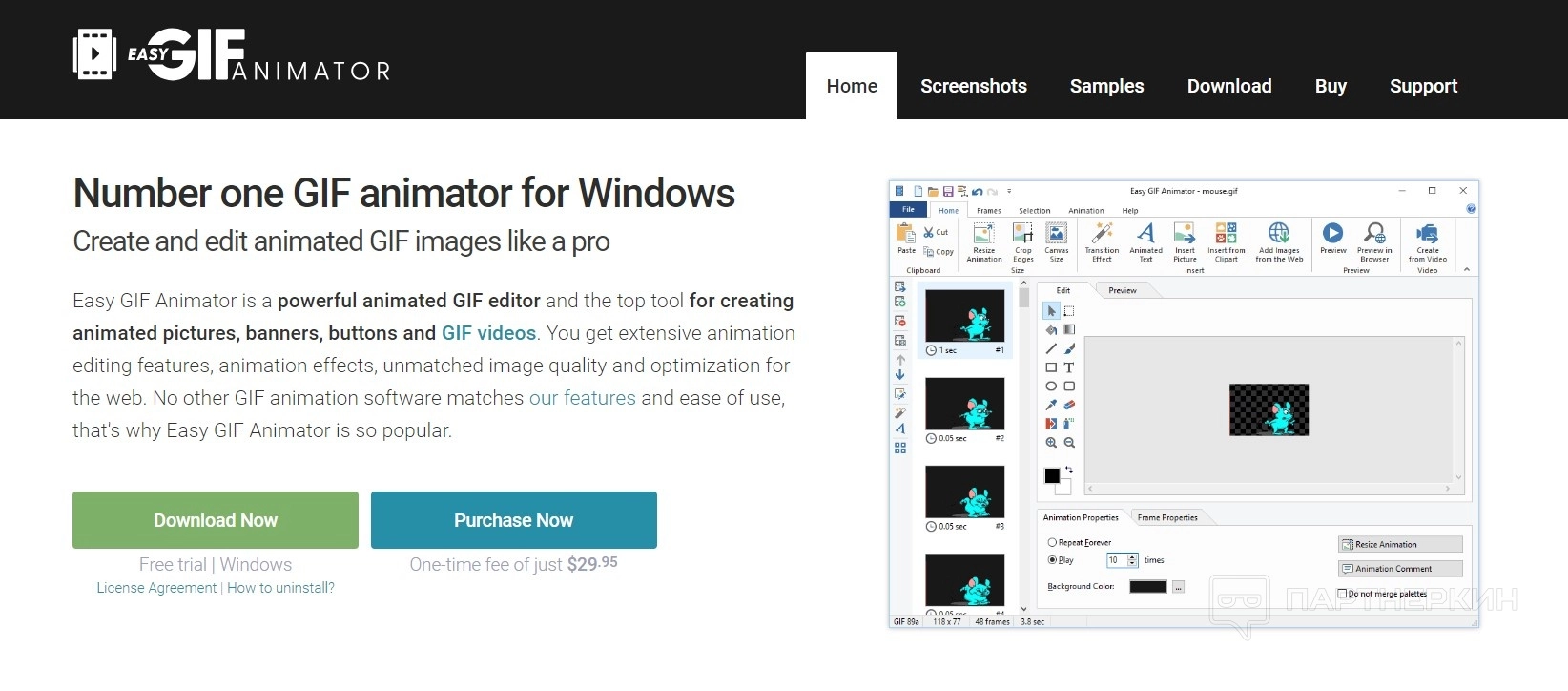Follow the GIF videos link

pyautogui.click(x=488, y=333)
